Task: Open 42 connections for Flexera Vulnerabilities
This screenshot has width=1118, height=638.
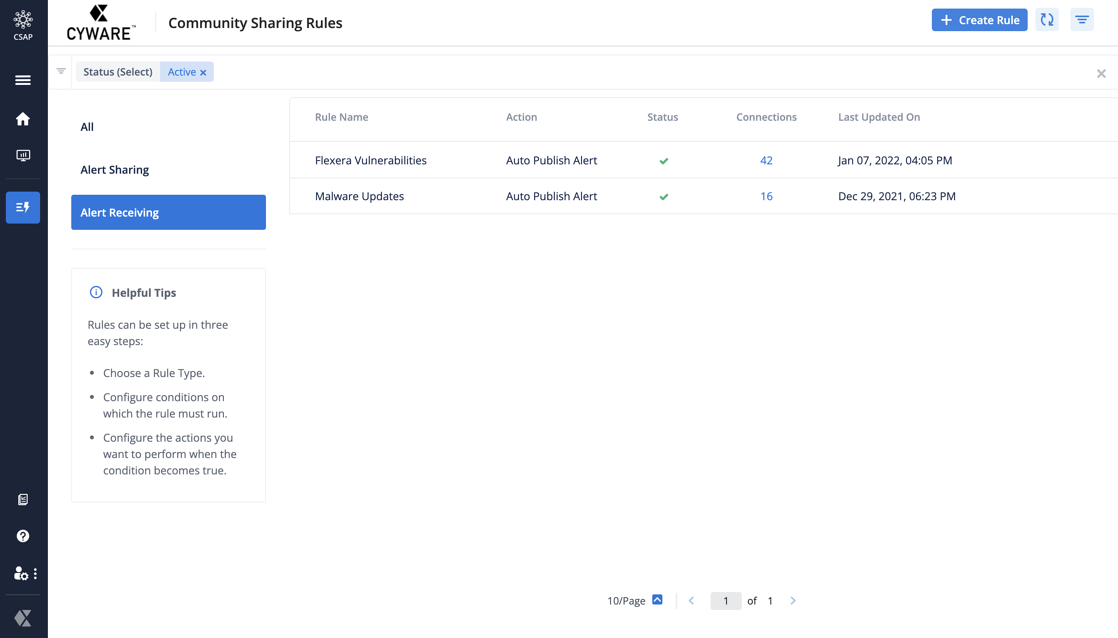Action: (x=766, y=160)
